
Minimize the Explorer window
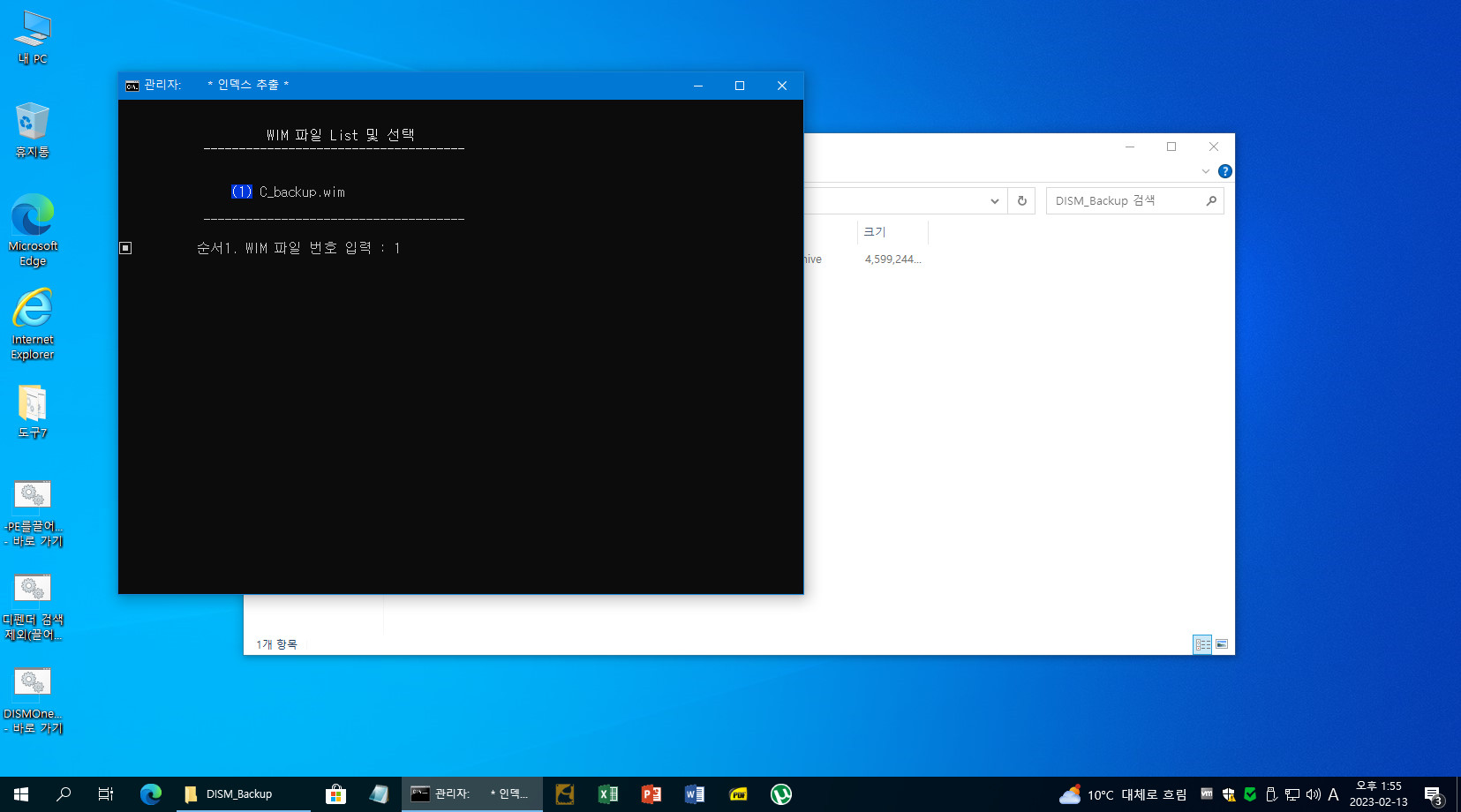pos(1130,147)
